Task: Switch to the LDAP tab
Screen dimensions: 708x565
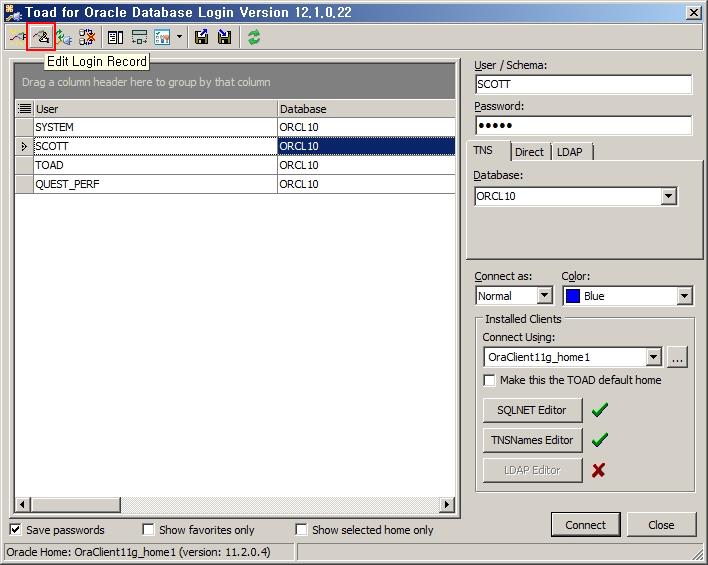Action: coord(570,152)
